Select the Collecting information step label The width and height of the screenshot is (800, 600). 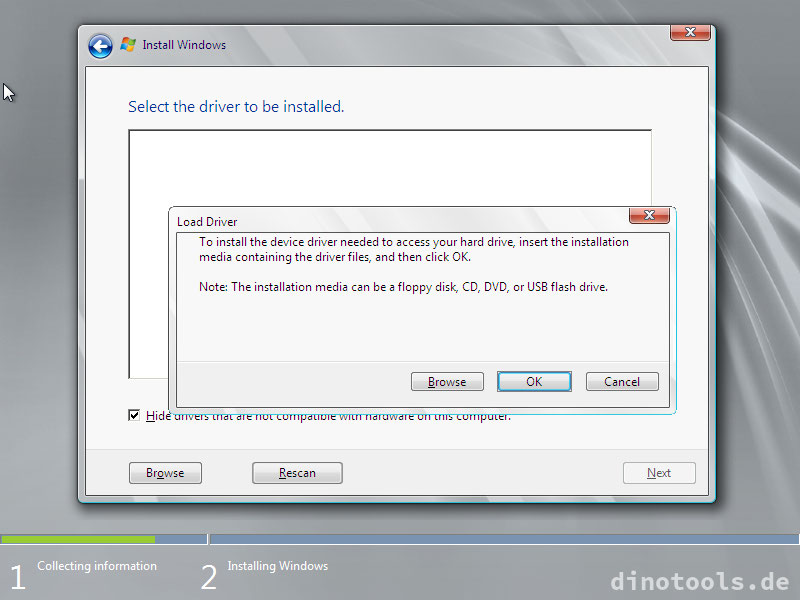pos(97,566)
